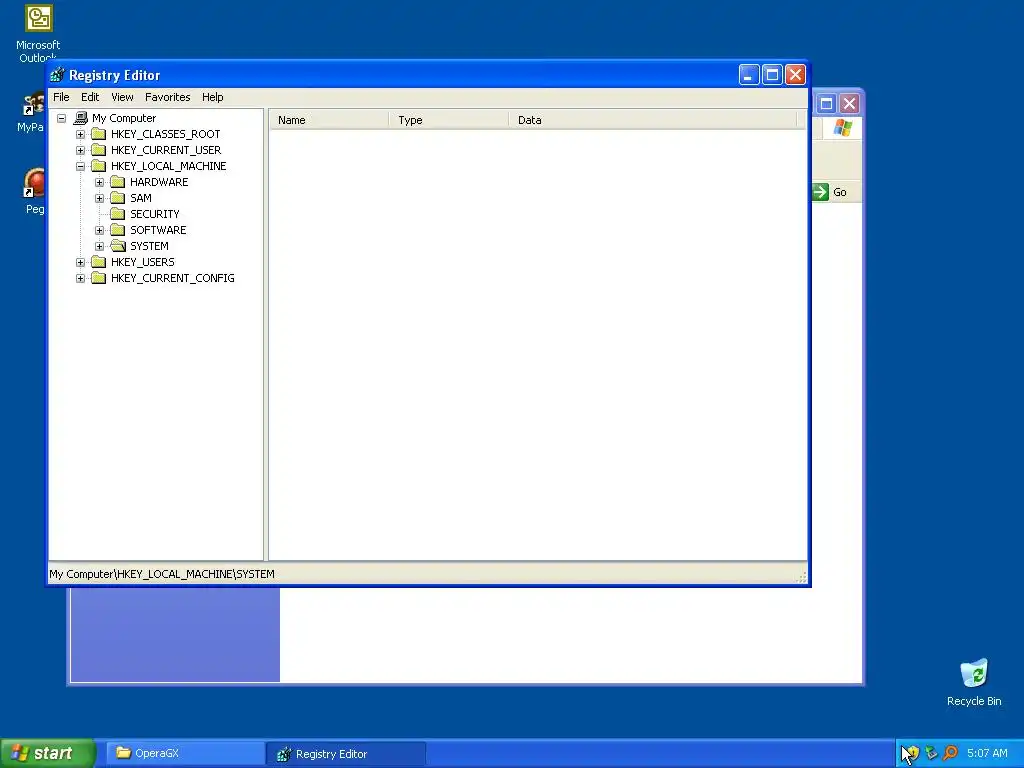1024x768 pixels.
Task: Click the Windows flag logo in background window
Action: click(x=842, y=127)
